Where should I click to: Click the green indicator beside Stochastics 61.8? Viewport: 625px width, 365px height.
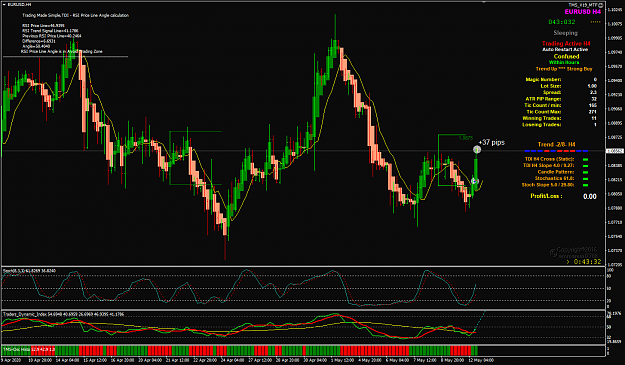[x=586, y=179]
